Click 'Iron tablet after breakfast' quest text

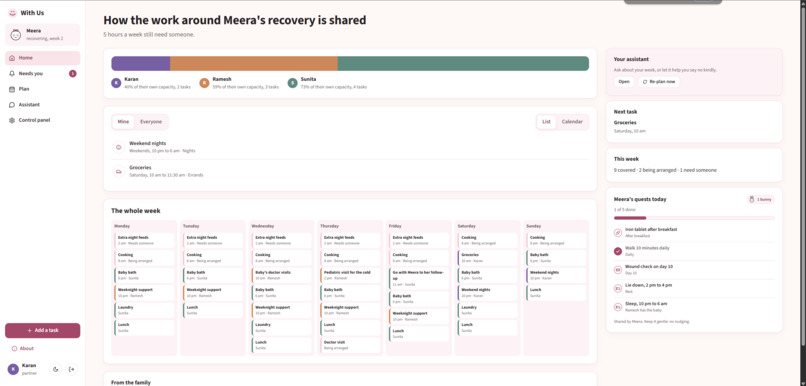click(x=651, y=229)
